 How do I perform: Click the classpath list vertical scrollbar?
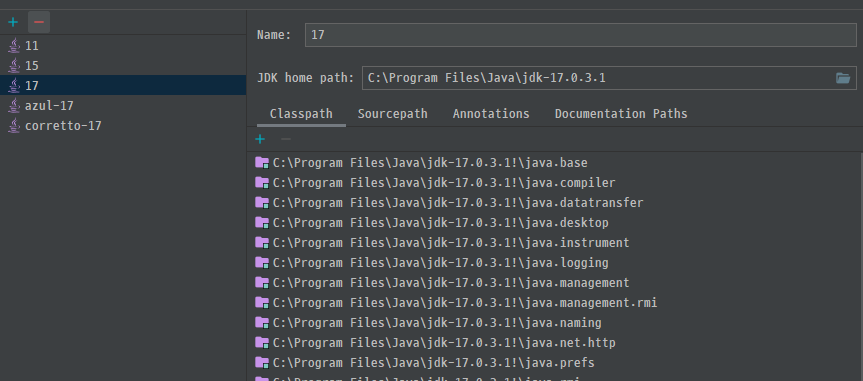pyautogui.click(x=860, y=266)
